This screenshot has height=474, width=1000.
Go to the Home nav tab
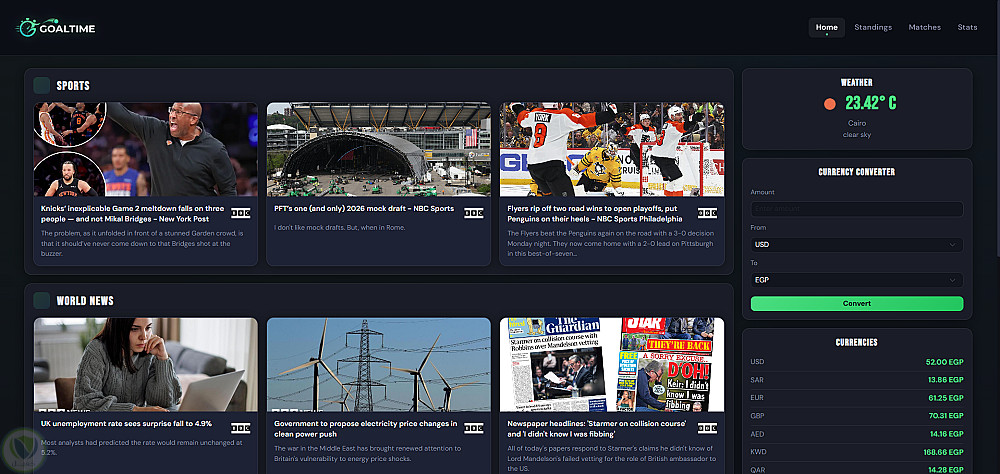(827, 27)
